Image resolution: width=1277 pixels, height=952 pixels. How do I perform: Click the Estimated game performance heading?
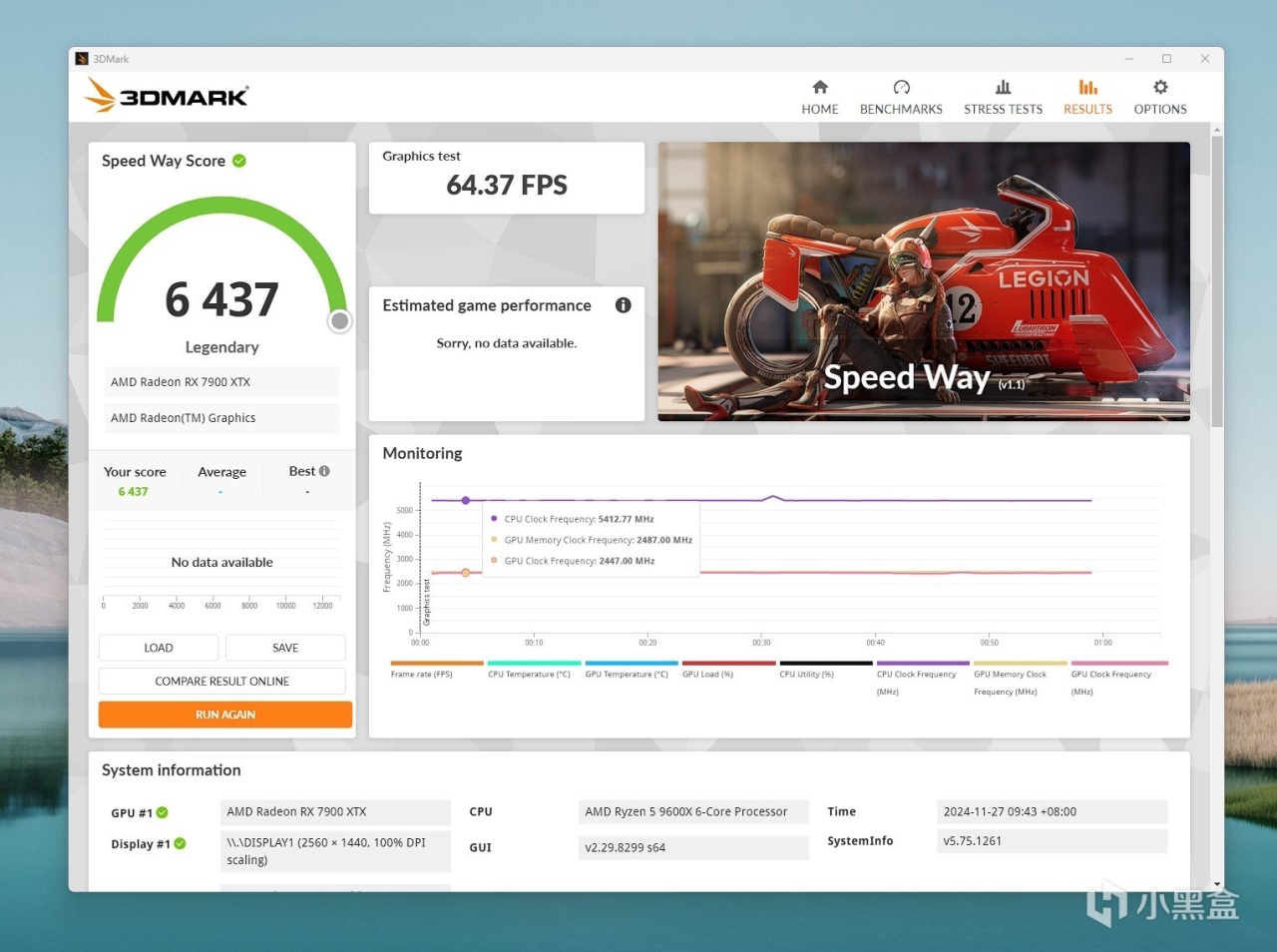(487, 305)
